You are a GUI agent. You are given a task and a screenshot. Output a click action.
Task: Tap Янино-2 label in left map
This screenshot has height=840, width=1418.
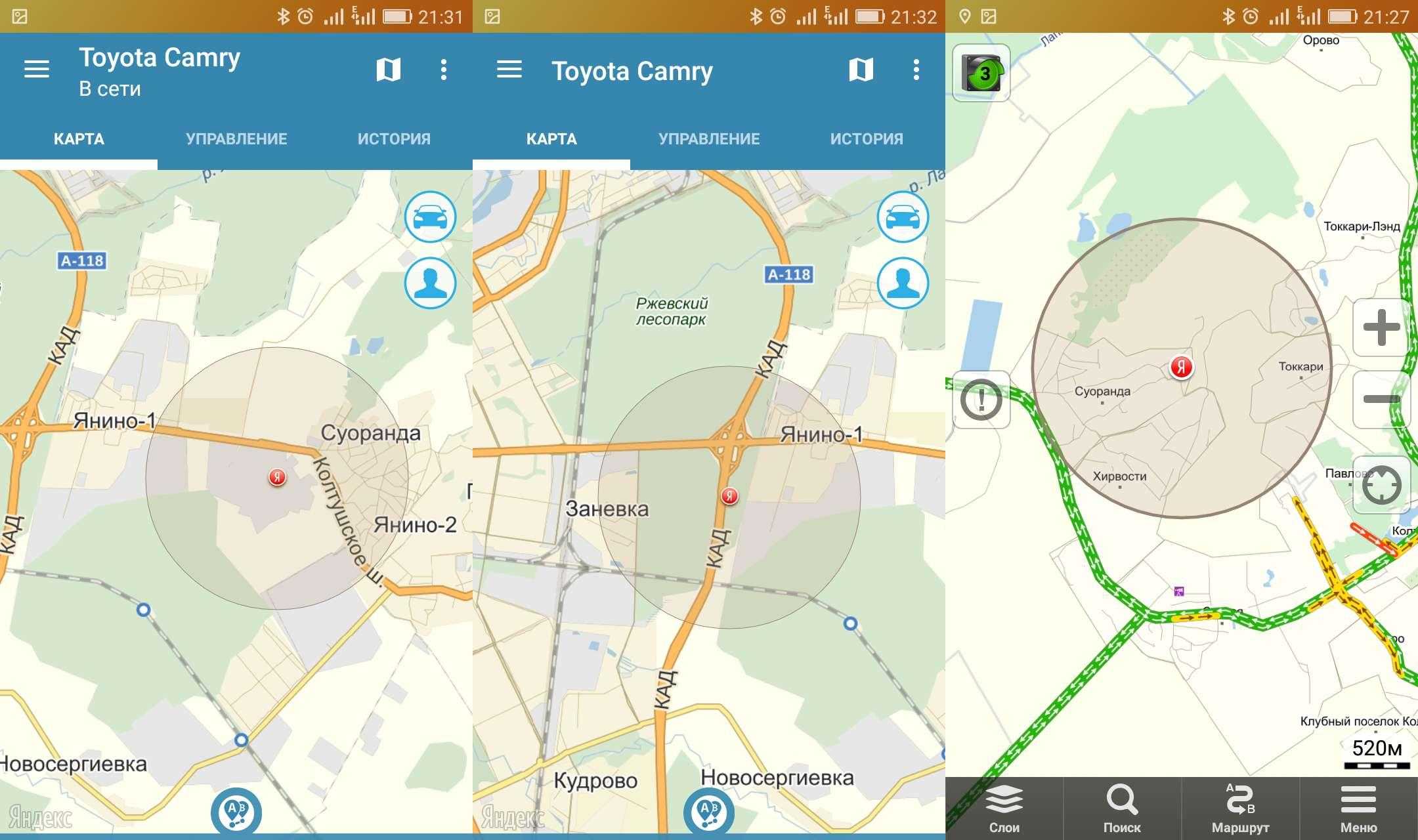click(x=415, y=525)
